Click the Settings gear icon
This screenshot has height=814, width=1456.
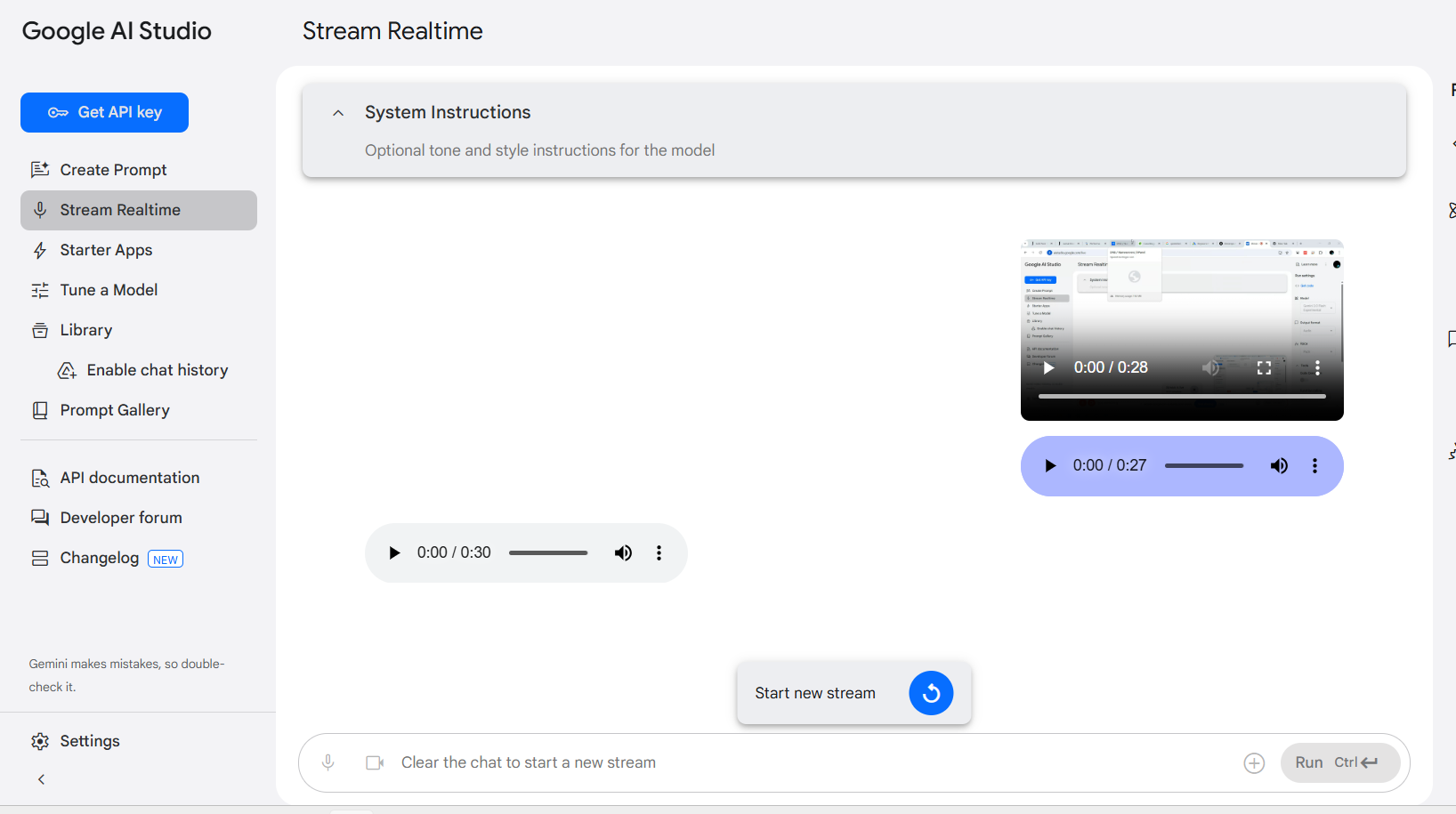[40, 741]
